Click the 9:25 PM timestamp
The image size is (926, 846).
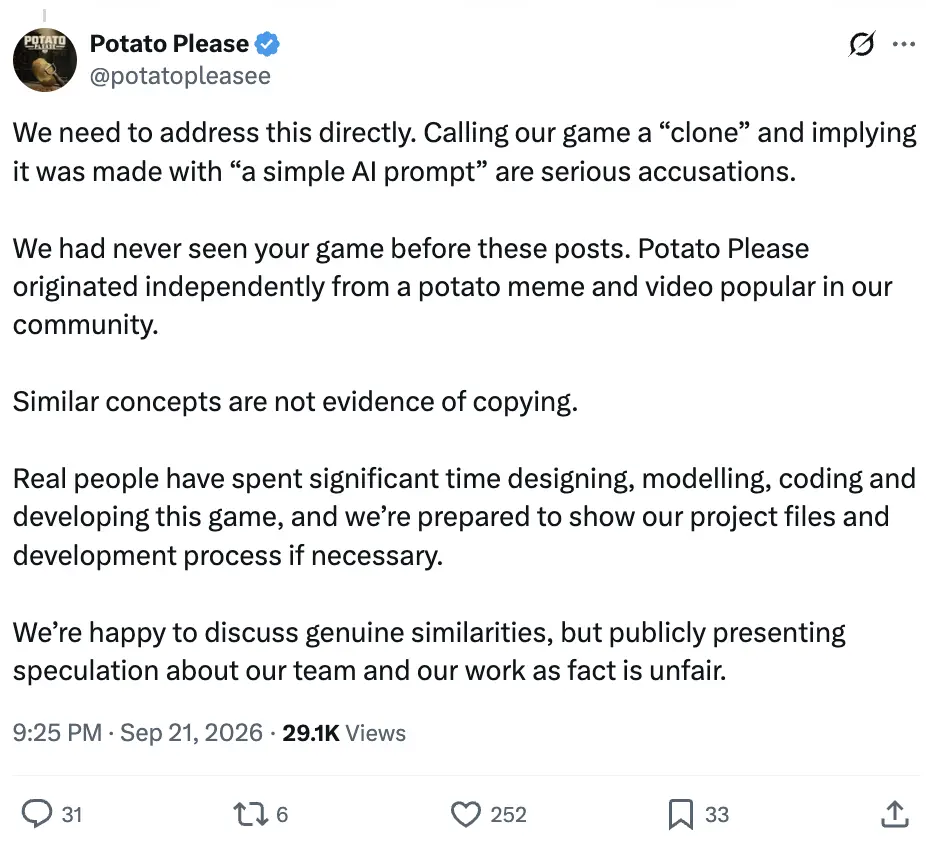[57, 733]
